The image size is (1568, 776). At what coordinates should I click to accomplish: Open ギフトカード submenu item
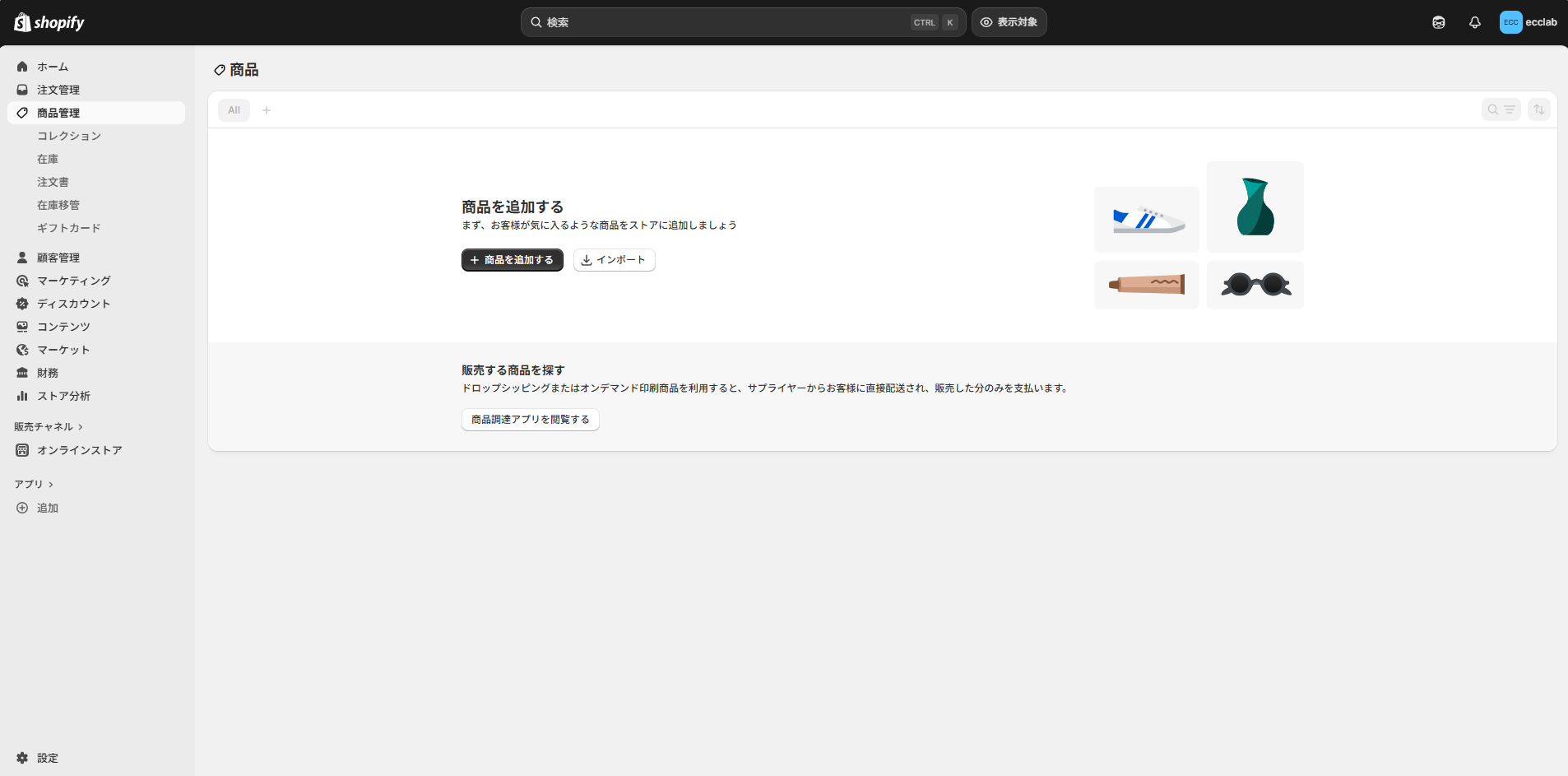coord(69,228)
